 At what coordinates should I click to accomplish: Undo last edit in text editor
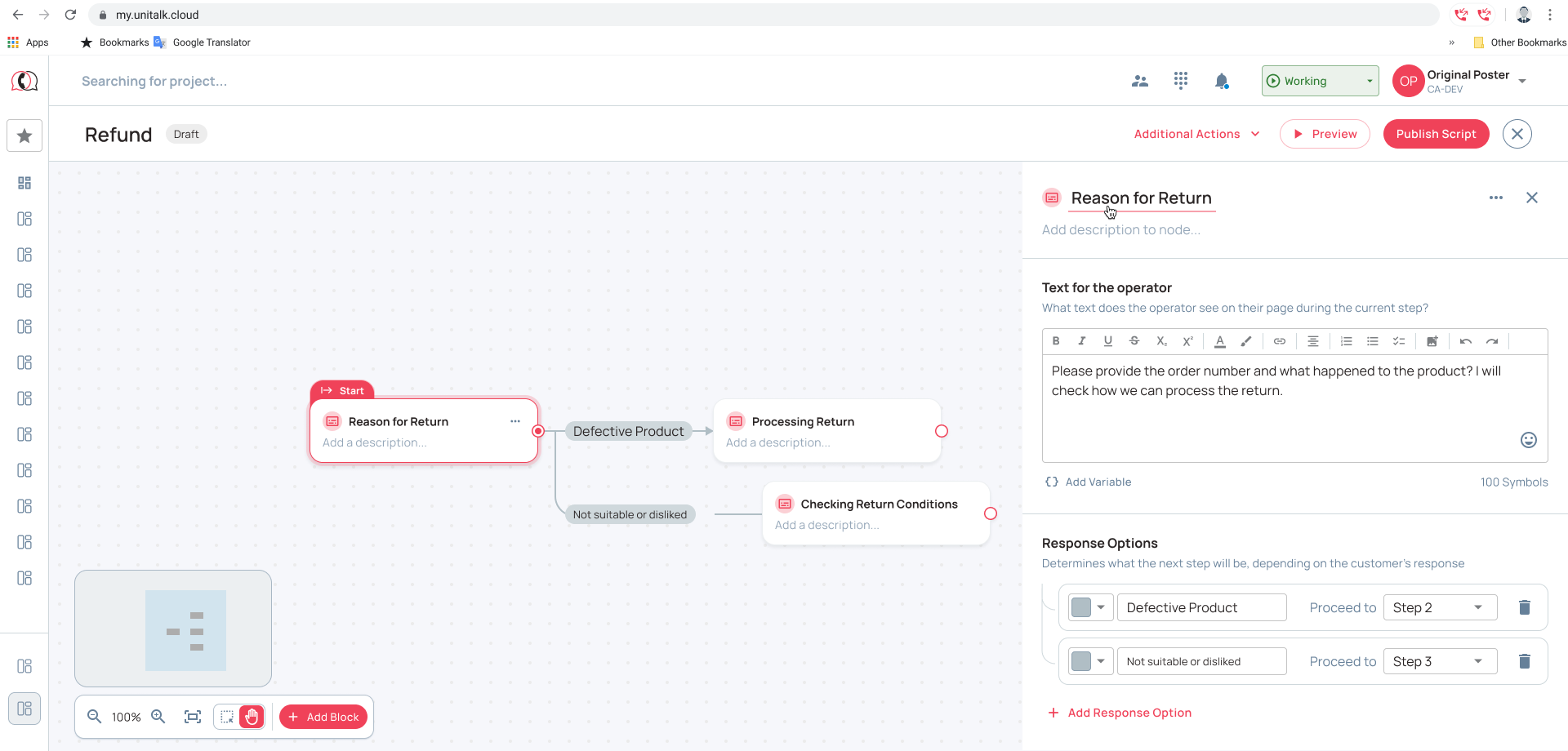[1466, 341]
